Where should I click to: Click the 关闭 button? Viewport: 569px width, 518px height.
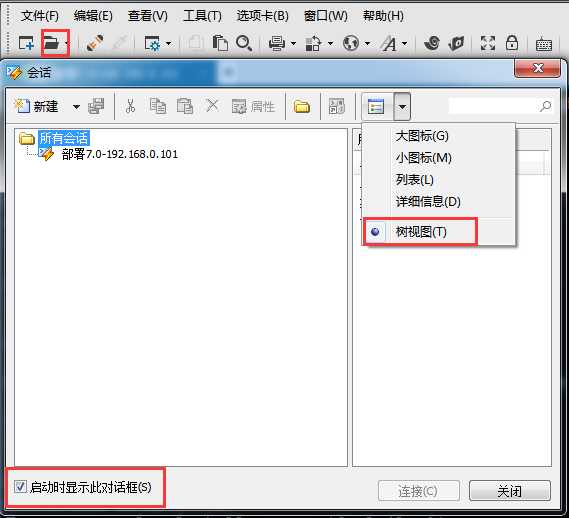pos(510,491)
